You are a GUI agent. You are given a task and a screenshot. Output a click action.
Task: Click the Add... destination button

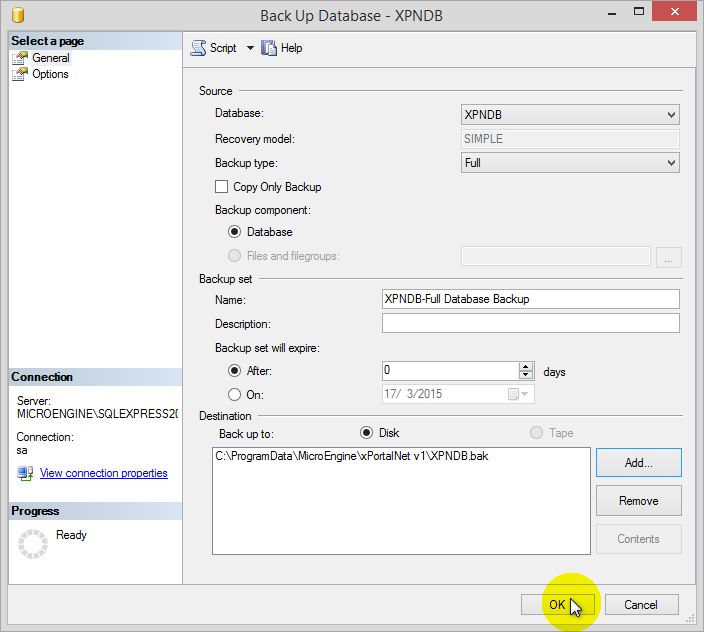tap(638, 463)
